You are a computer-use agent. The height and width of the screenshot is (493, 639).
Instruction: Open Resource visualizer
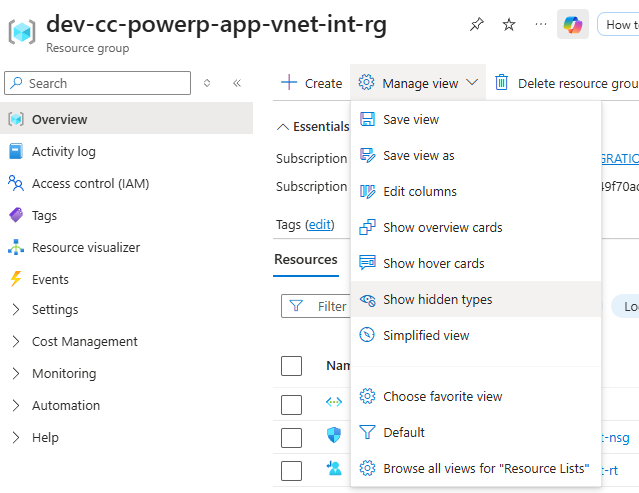(x=85, y=248)
